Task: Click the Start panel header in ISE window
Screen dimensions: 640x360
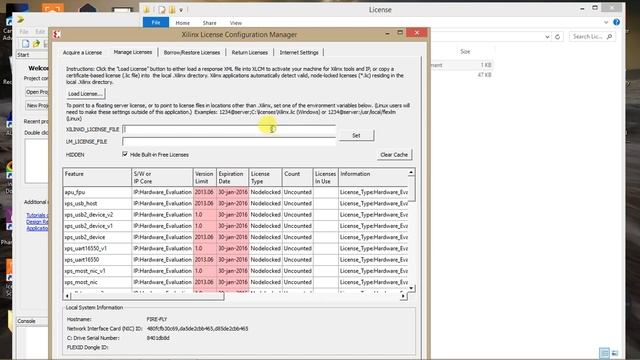Action: [23, 55]
